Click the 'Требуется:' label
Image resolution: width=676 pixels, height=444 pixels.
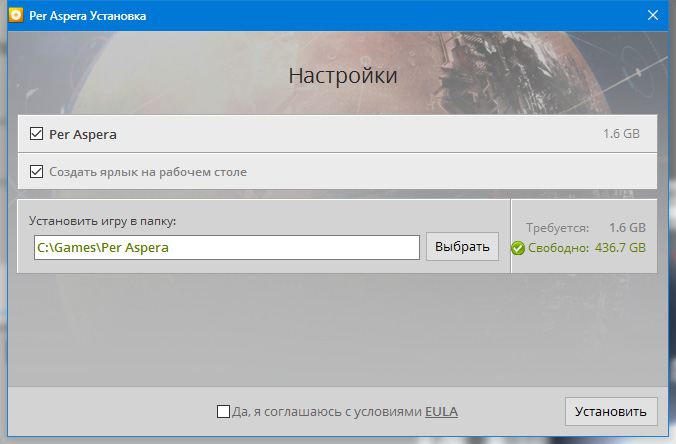pos(557,228)
